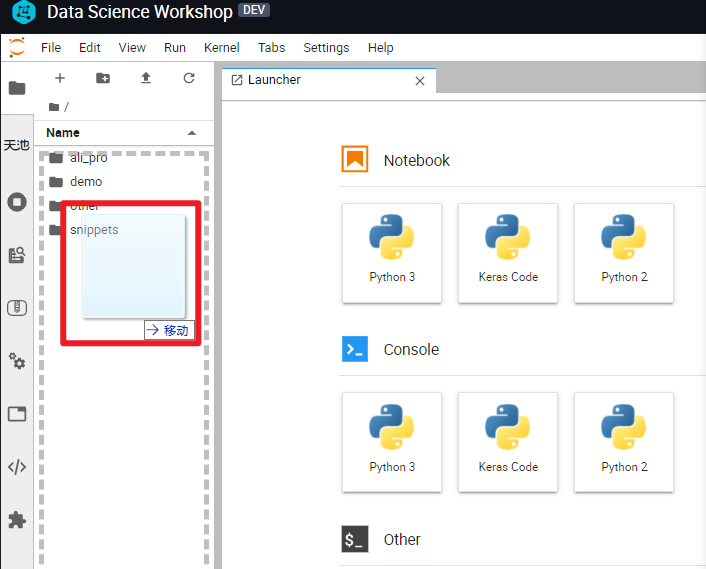
Task: Open the File menu
Action: 51,47
